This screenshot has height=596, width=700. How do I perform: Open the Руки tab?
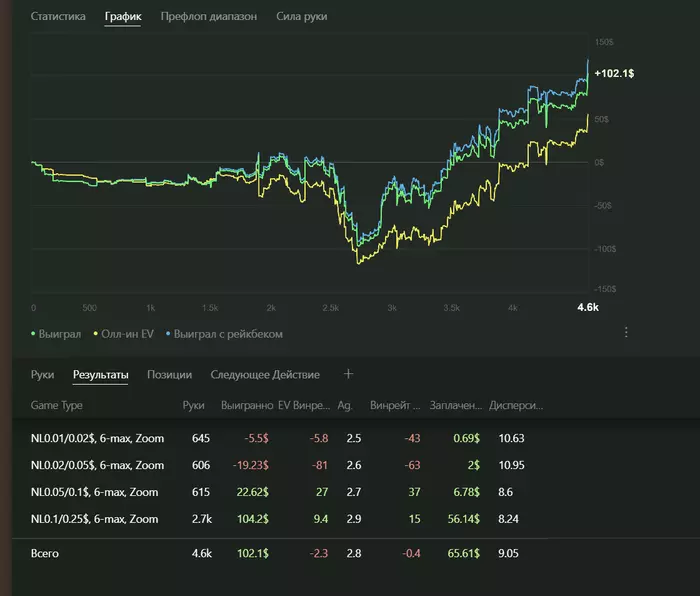click(42, 375)
